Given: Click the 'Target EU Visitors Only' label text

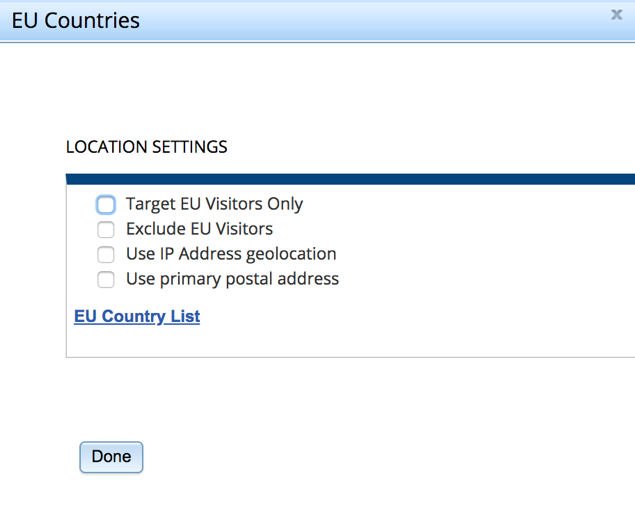Looking at the screenshot, I should point(214,204).
